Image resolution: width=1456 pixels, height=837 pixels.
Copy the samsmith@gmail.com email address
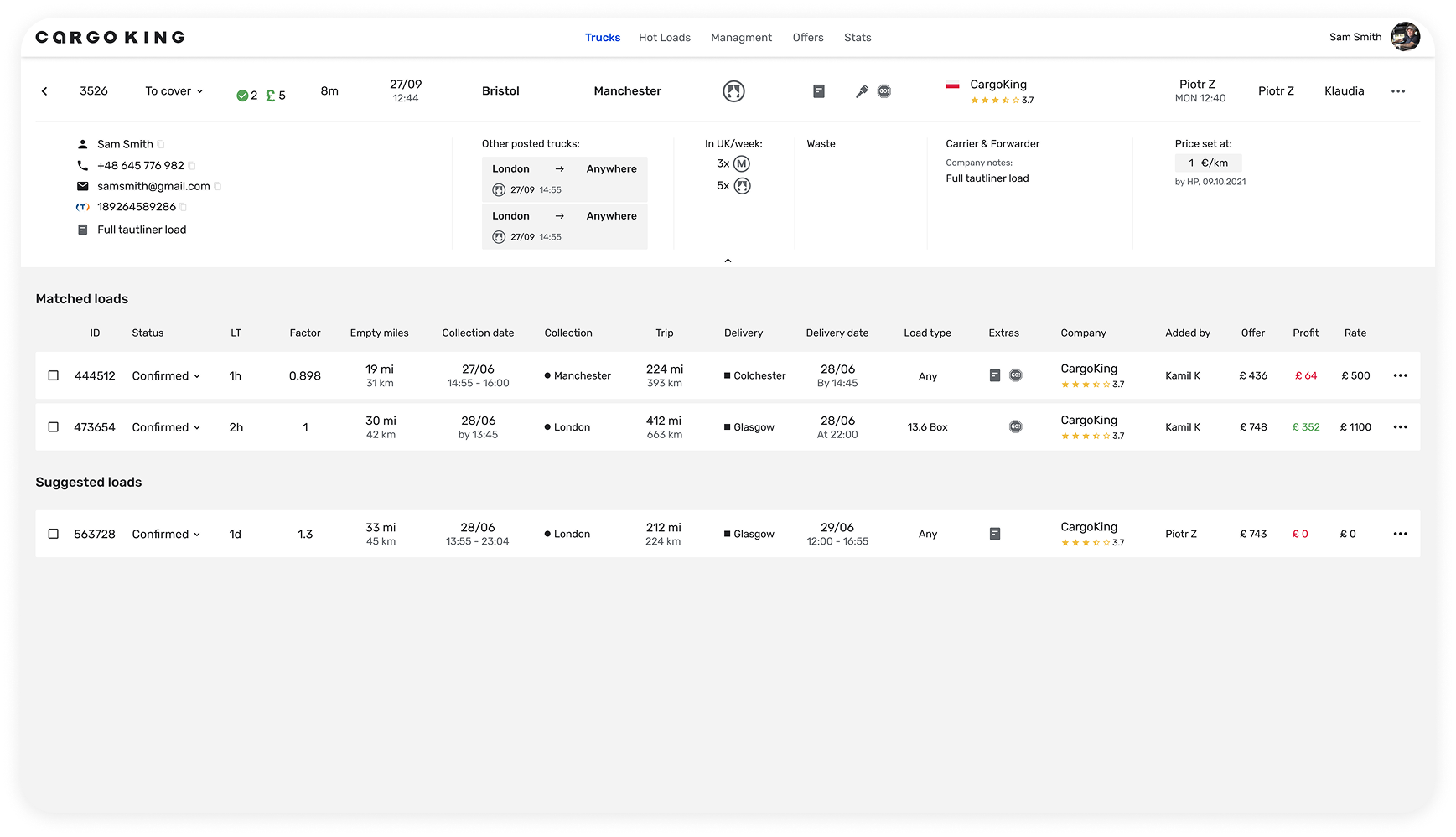(218, 186)
